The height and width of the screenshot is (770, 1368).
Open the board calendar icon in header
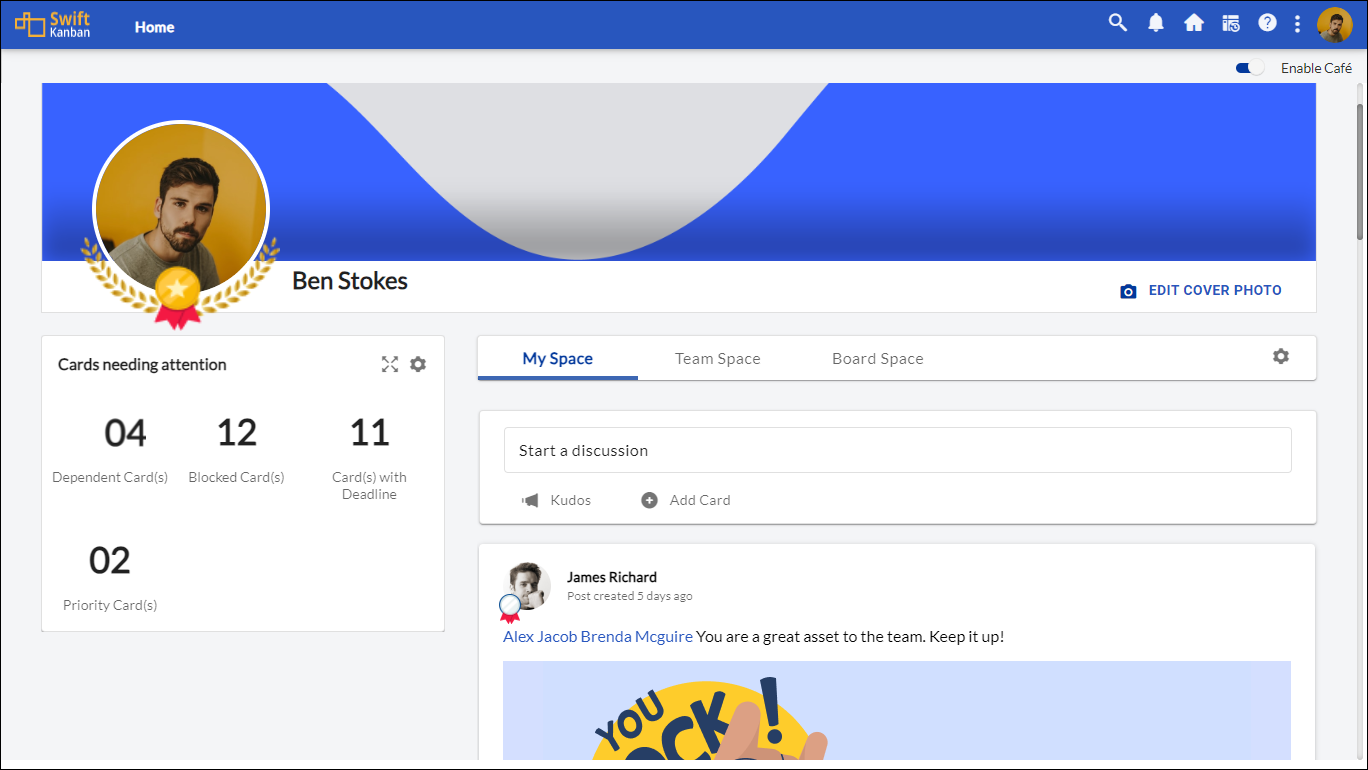1231,23
